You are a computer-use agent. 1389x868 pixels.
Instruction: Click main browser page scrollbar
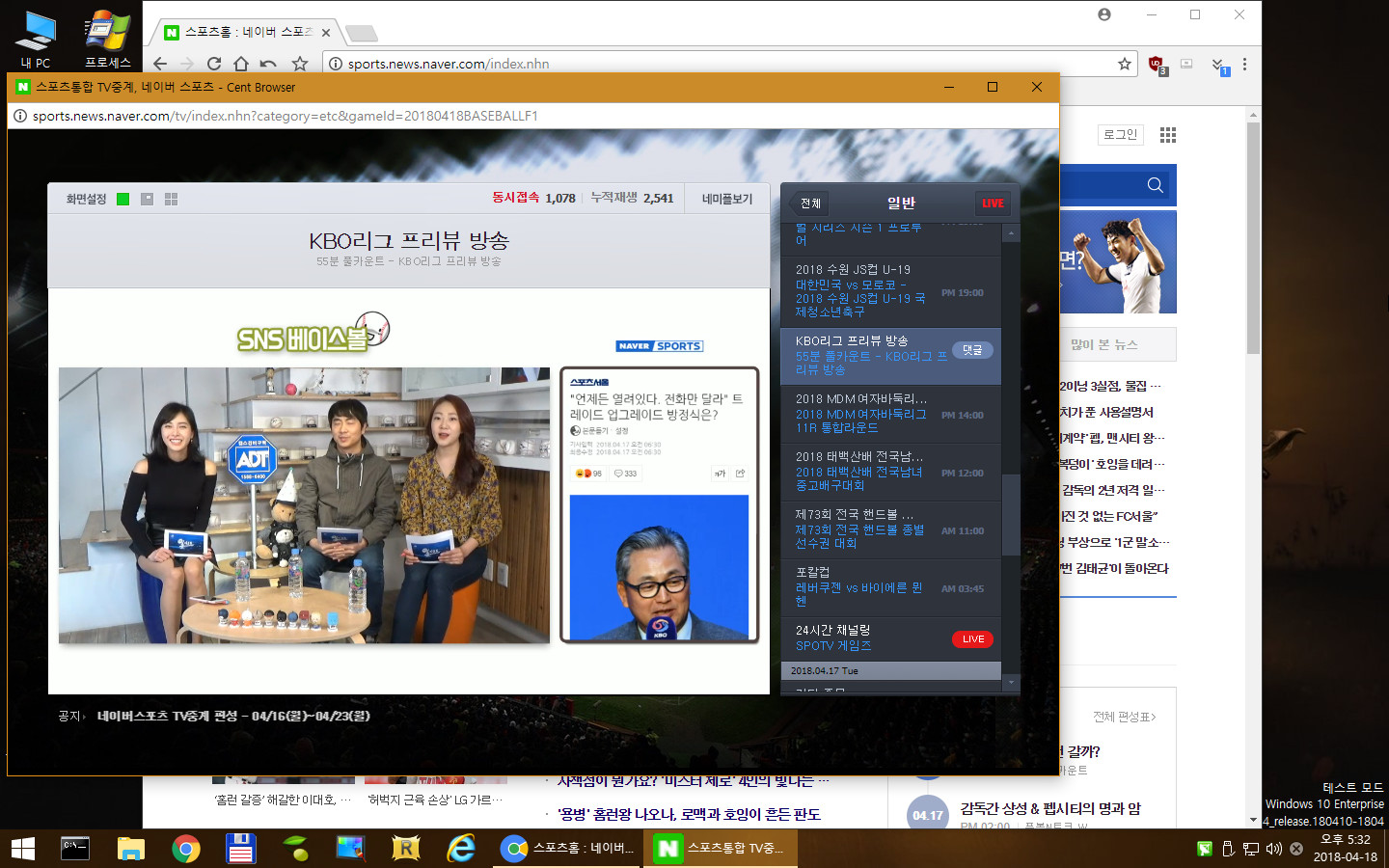(1253, 236)
